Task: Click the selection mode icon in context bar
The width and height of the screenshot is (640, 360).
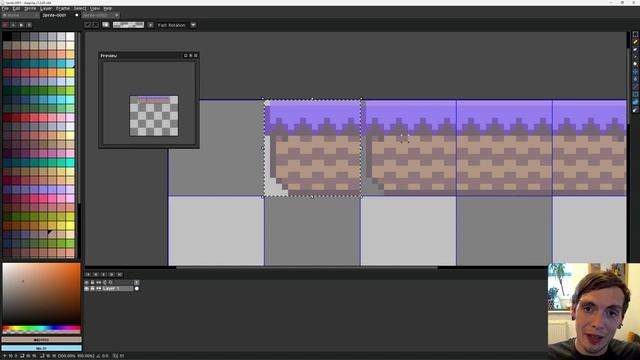Action: point(106,25)
